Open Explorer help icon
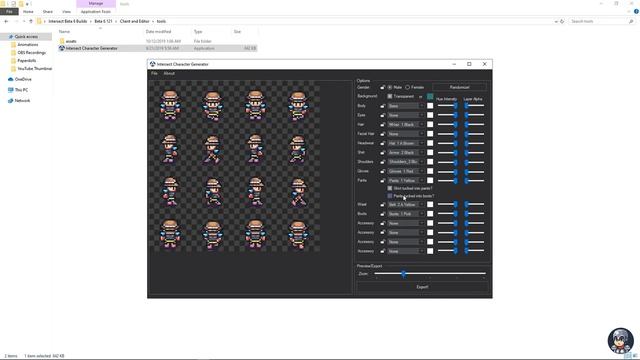 636,11
